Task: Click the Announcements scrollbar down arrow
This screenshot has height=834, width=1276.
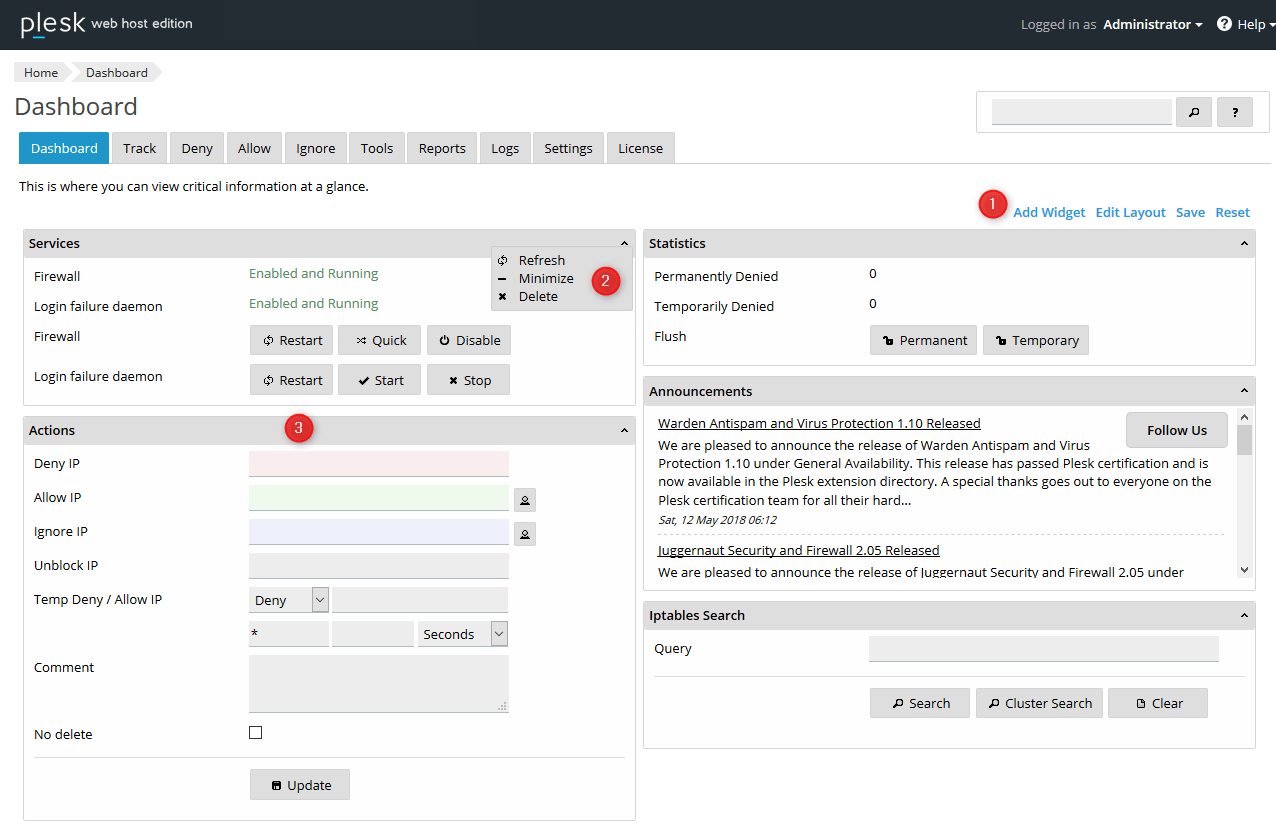Action: [1245, 570]
